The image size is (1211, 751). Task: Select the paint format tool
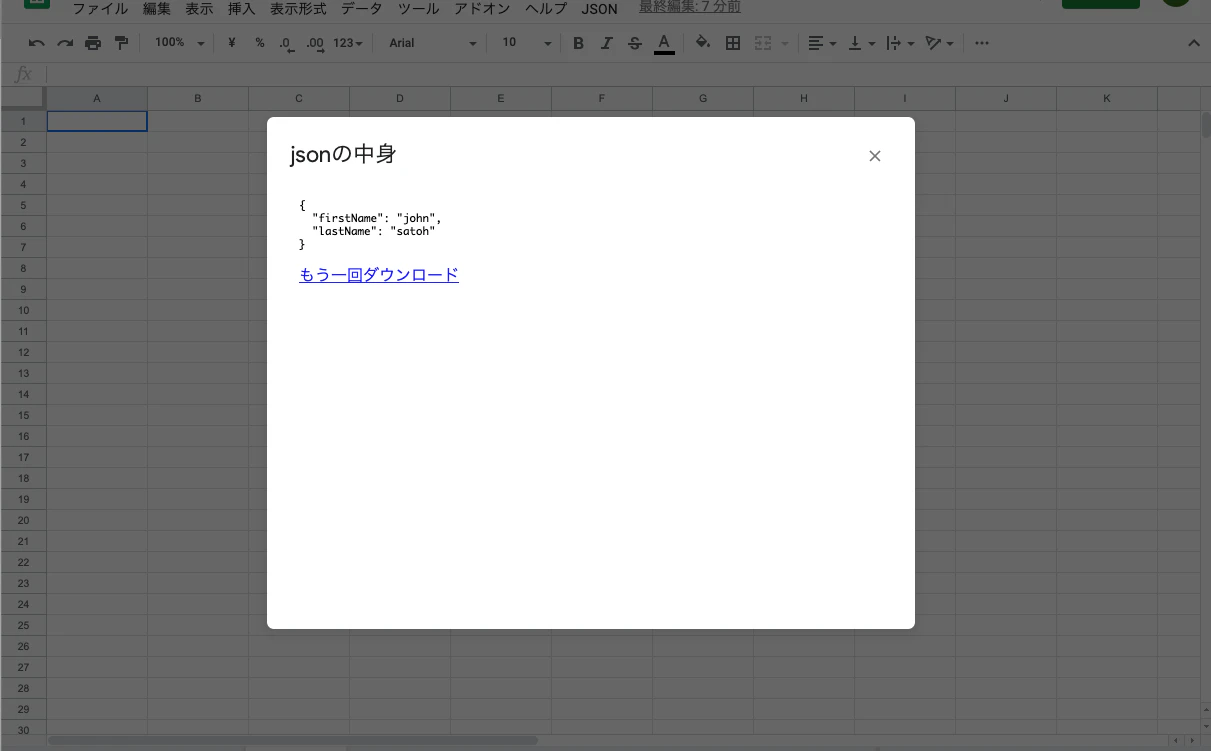(x=121, y=43)
